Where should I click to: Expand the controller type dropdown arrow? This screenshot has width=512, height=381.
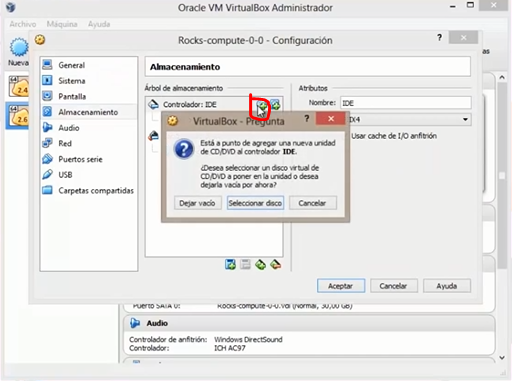[x=465, y=119]
